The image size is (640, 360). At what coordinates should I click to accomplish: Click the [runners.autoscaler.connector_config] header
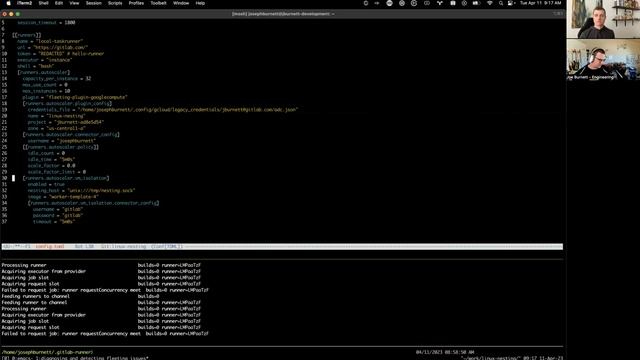[71, 134]
